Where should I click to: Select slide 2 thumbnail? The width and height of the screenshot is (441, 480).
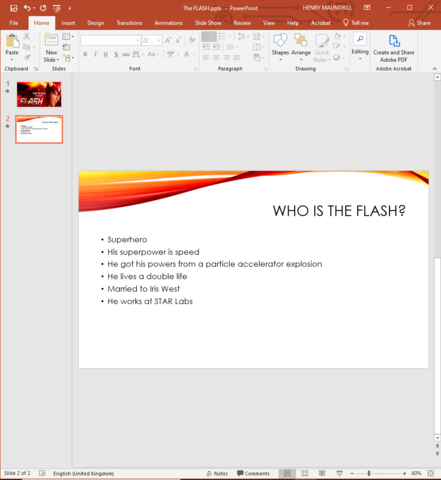[x=39, y=129]
